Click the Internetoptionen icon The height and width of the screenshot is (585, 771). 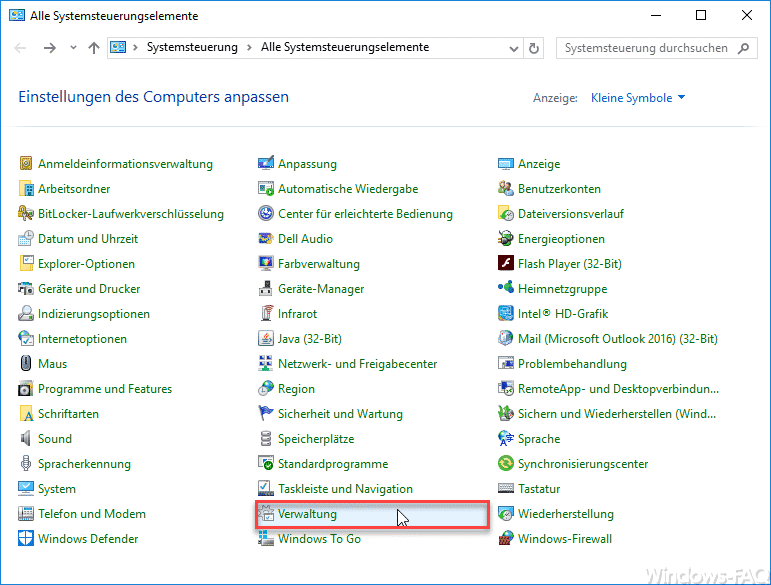pos(26,339)
